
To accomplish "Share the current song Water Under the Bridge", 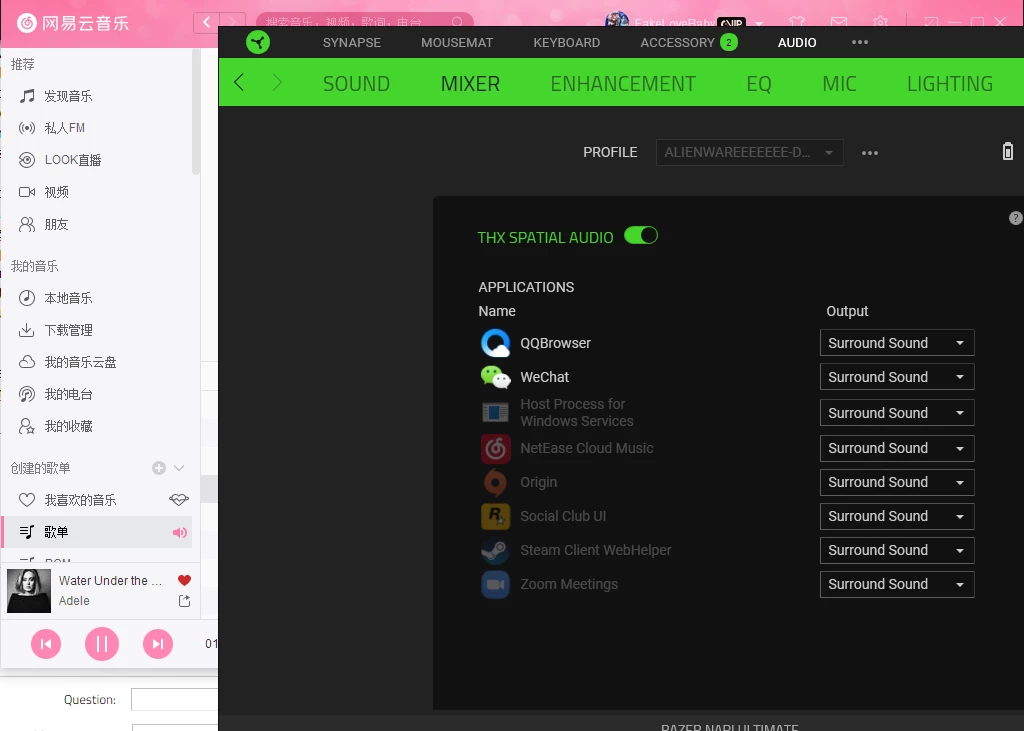I will coord(184,601).
